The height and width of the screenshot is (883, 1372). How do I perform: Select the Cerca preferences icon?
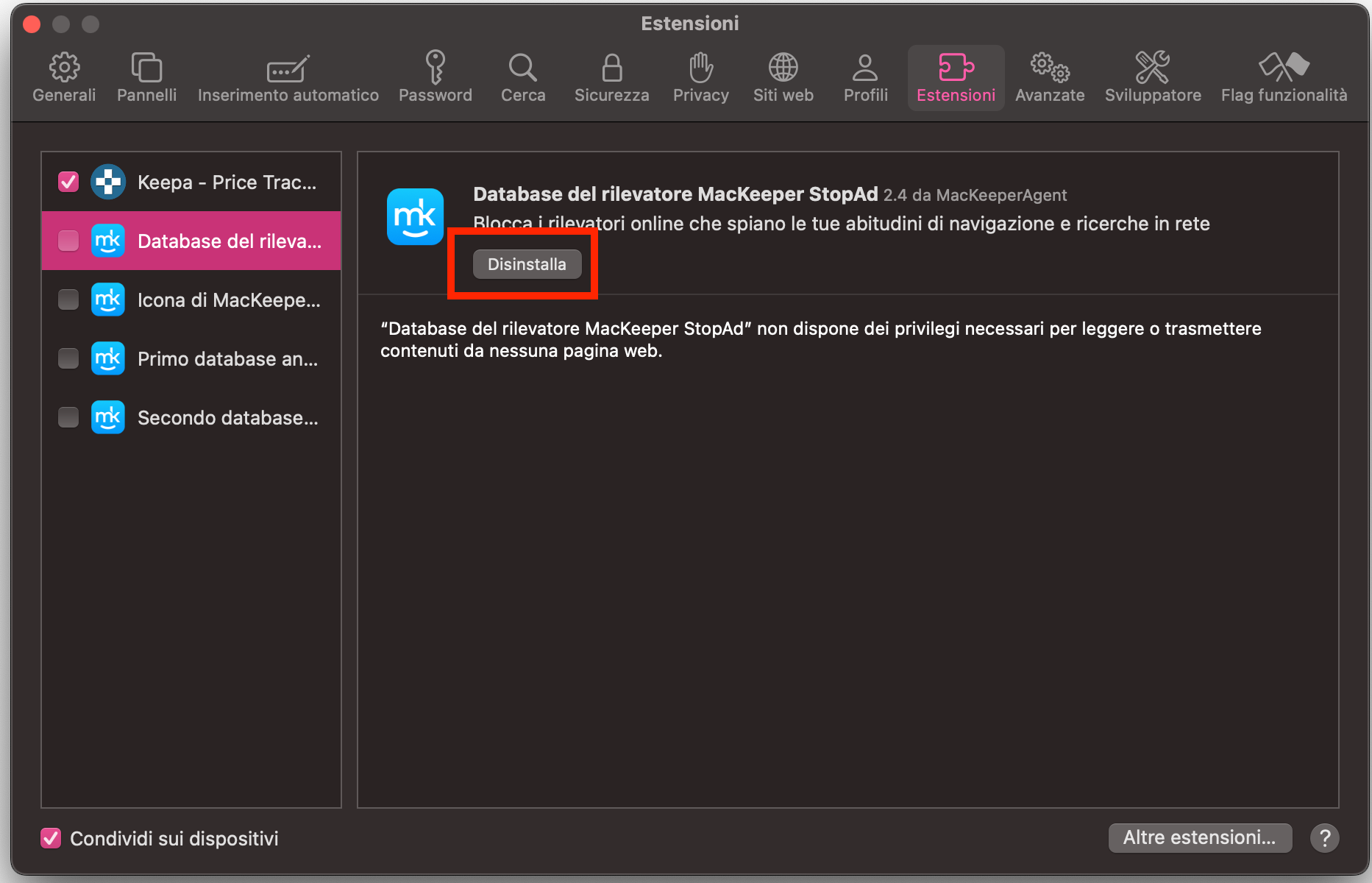(522, 76)
